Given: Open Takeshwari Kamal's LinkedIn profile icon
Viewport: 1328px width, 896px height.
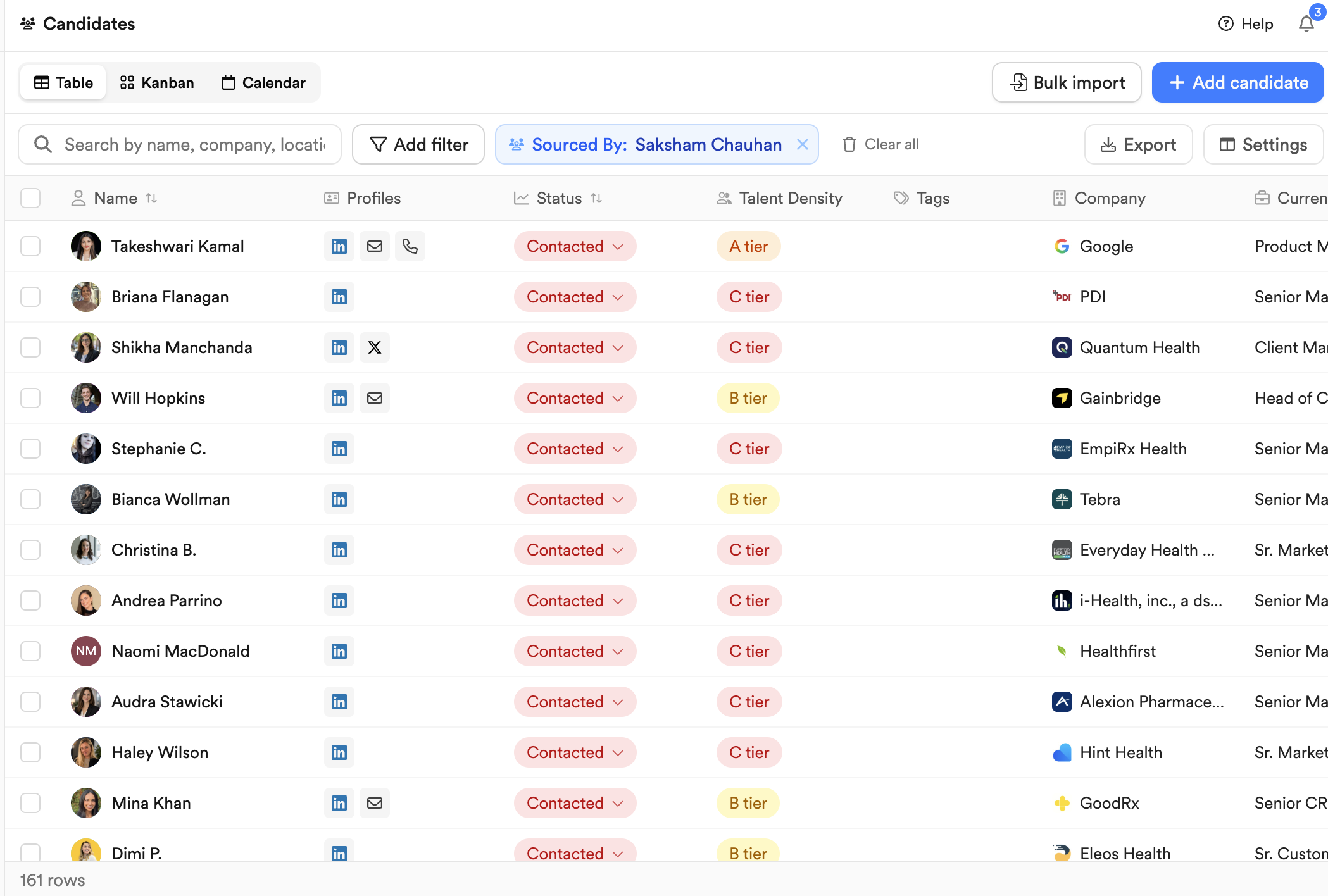Looking at the screenshot, I should coord(339,246).
